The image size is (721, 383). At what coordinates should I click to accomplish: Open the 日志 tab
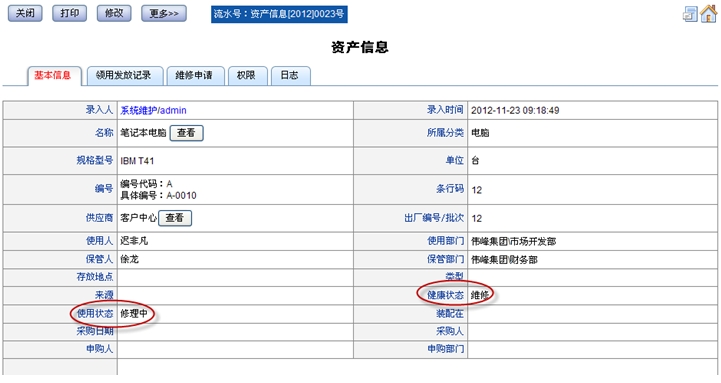click(290, 75)
